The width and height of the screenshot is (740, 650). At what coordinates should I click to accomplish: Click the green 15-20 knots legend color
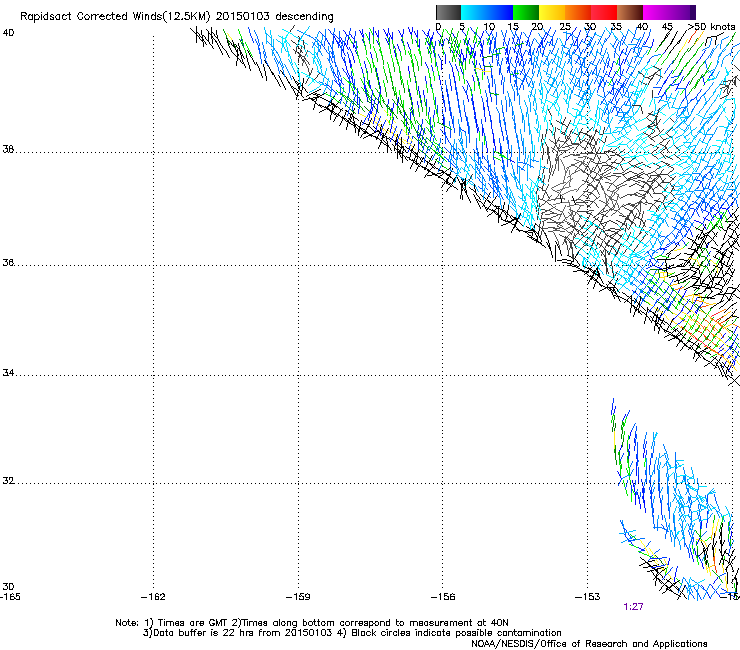point(526,12)
